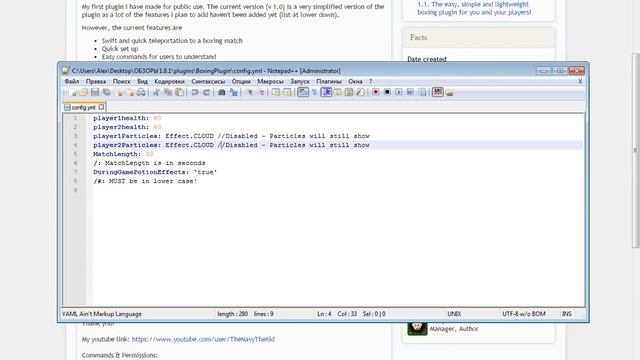Cut selection using the scissors icon
Screen dimensions: 640x360
(x=156, y=93)
